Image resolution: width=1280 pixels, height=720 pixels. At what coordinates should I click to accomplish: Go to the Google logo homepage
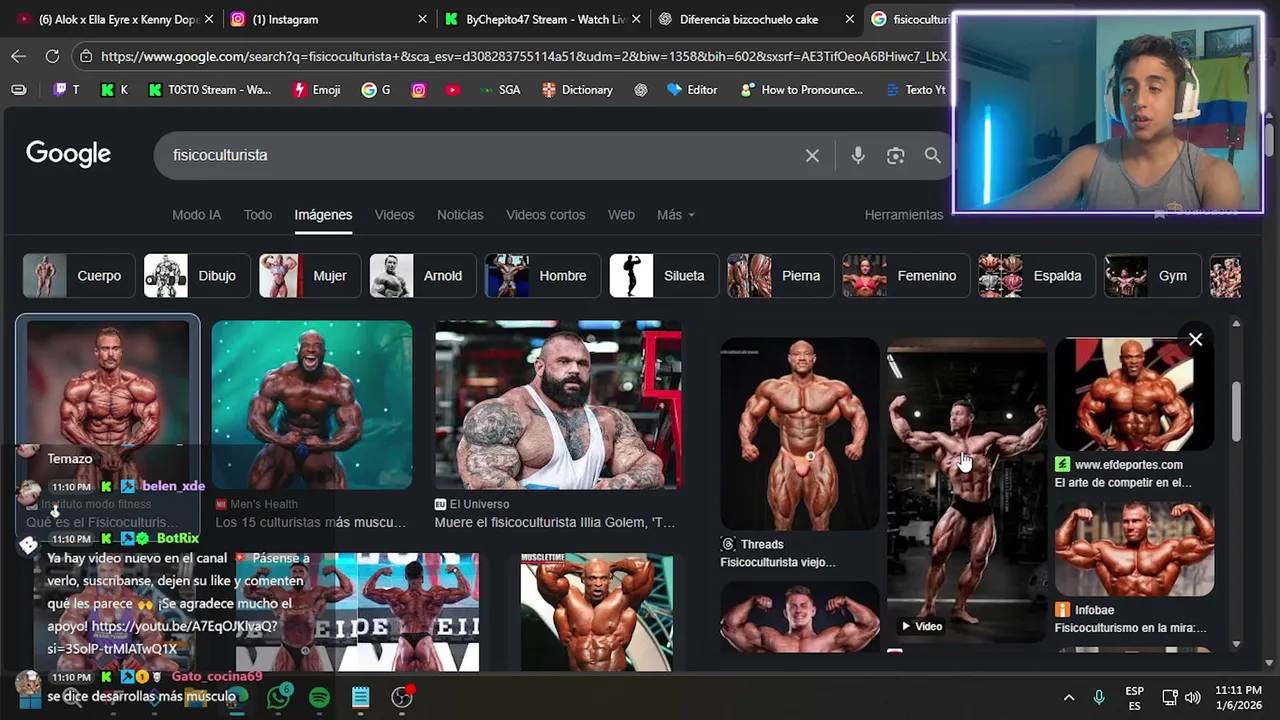(68, 154)
